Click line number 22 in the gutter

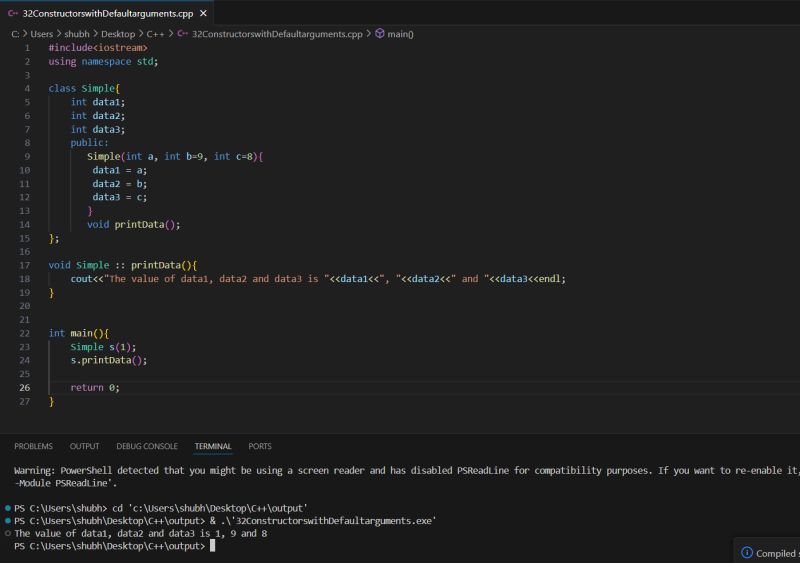click(24, 333)
